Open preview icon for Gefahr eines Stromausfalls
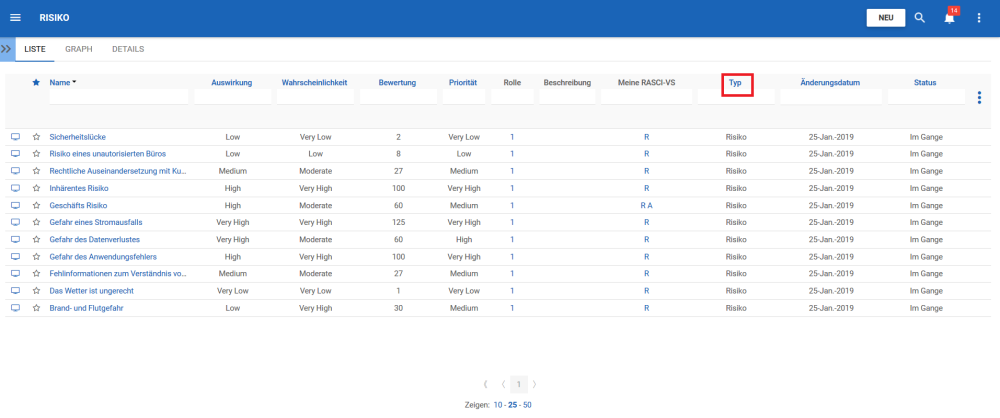 [15, 222]
